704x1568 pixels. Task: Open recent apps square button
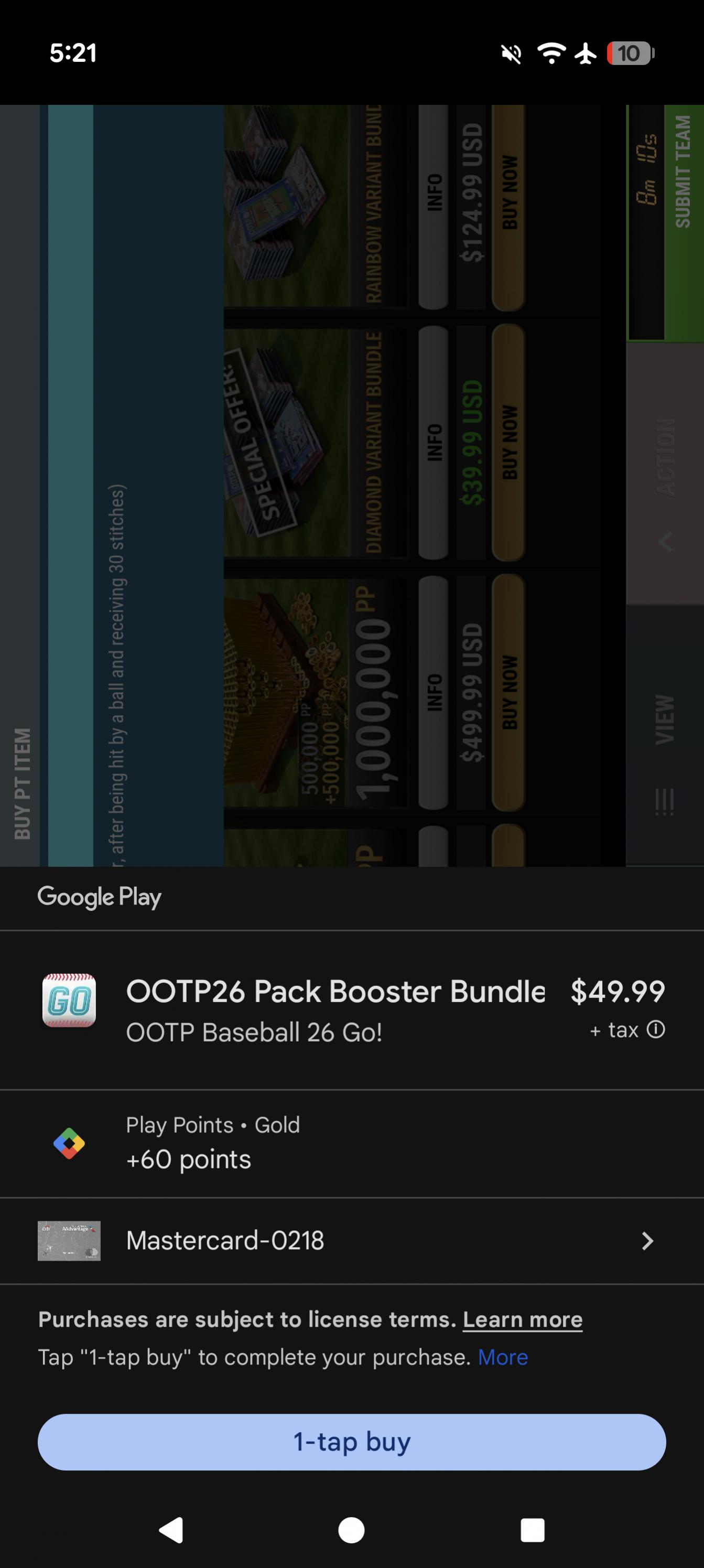(x=533, y=1530)
